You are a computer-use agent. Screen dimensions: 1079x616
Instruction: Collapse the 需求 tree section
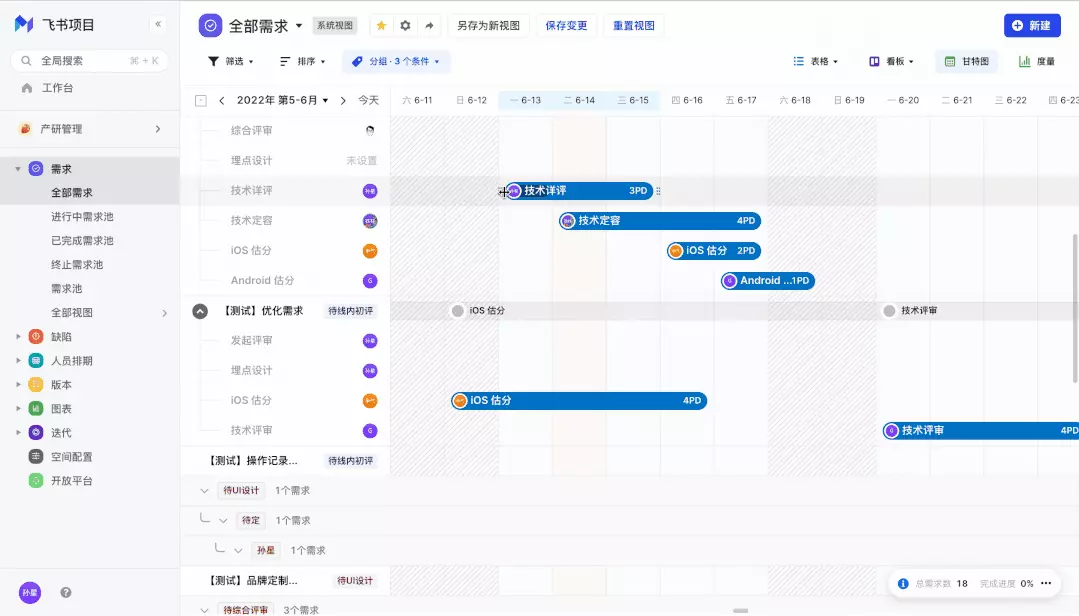(18, 169)
